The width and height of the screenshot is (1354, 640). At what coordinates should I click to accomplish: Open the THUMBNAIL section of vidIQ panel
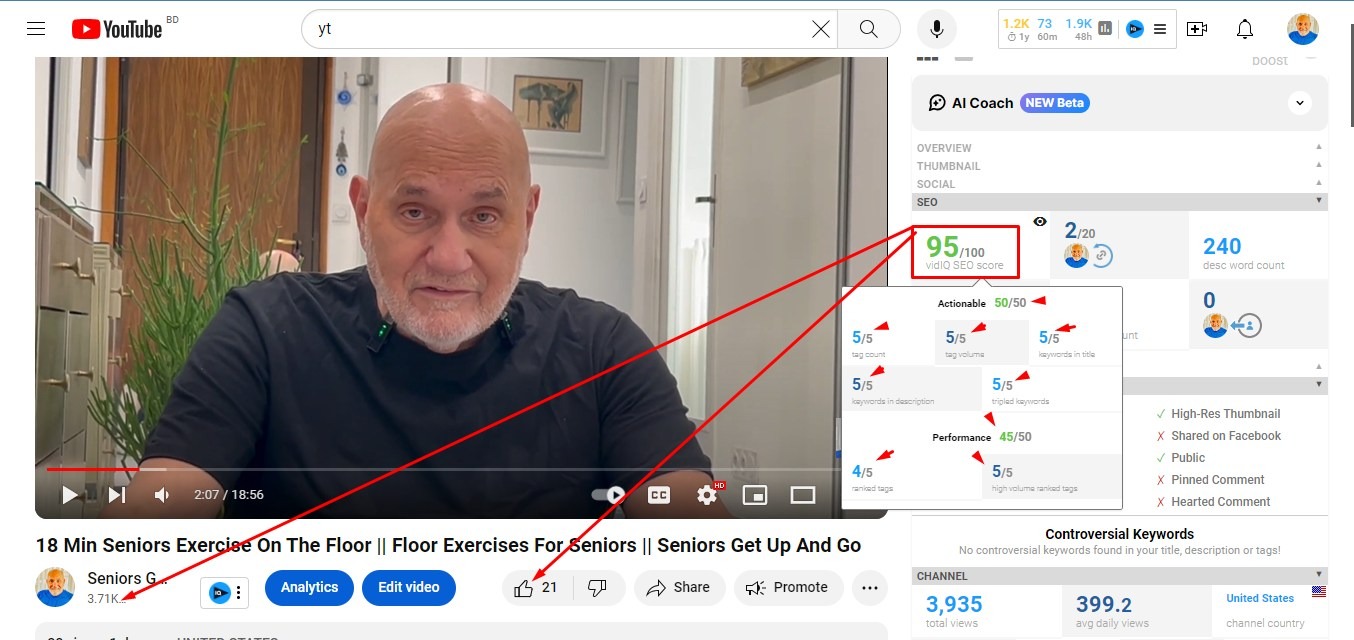pos(949,166)
